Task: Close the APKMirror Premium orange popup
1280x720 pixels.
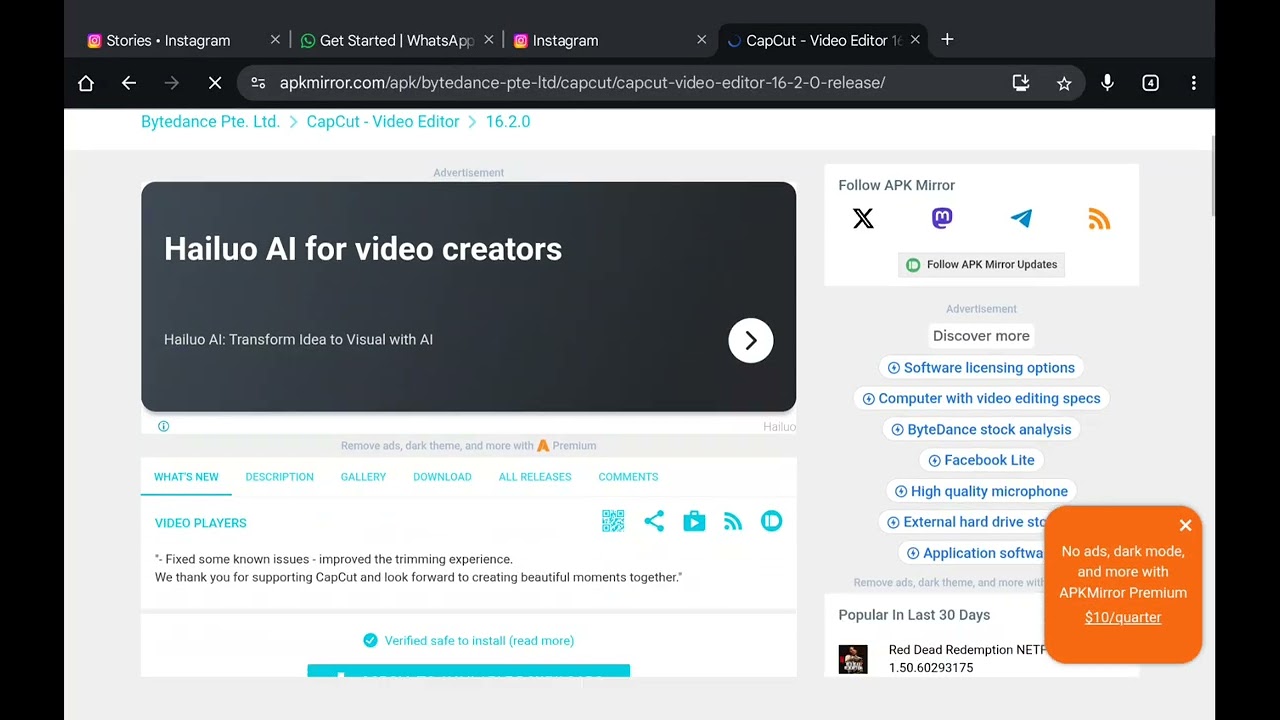Action: [1186, 525]
